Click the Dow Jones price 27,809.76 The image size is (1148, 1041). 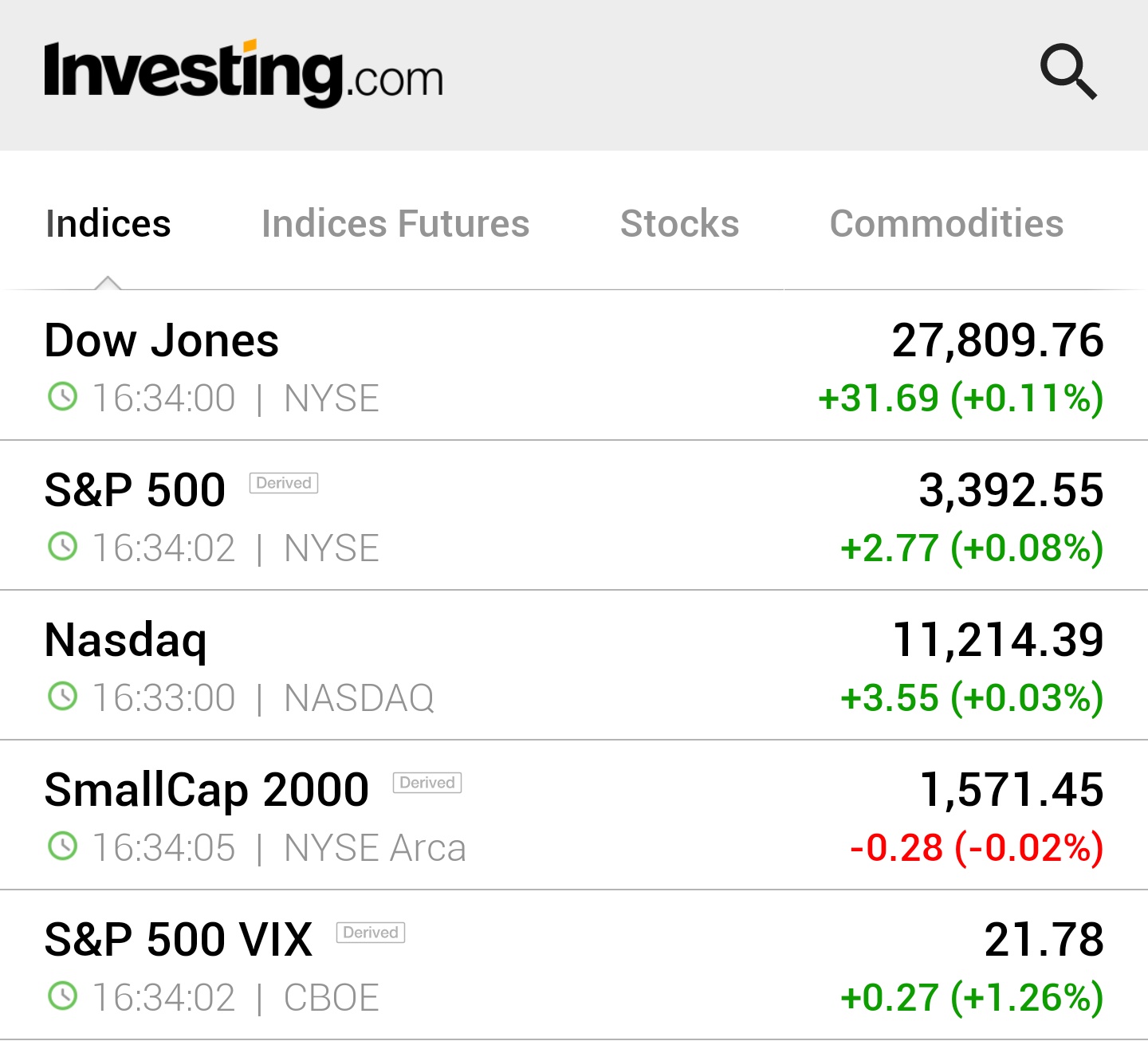(x=997, y=341)
